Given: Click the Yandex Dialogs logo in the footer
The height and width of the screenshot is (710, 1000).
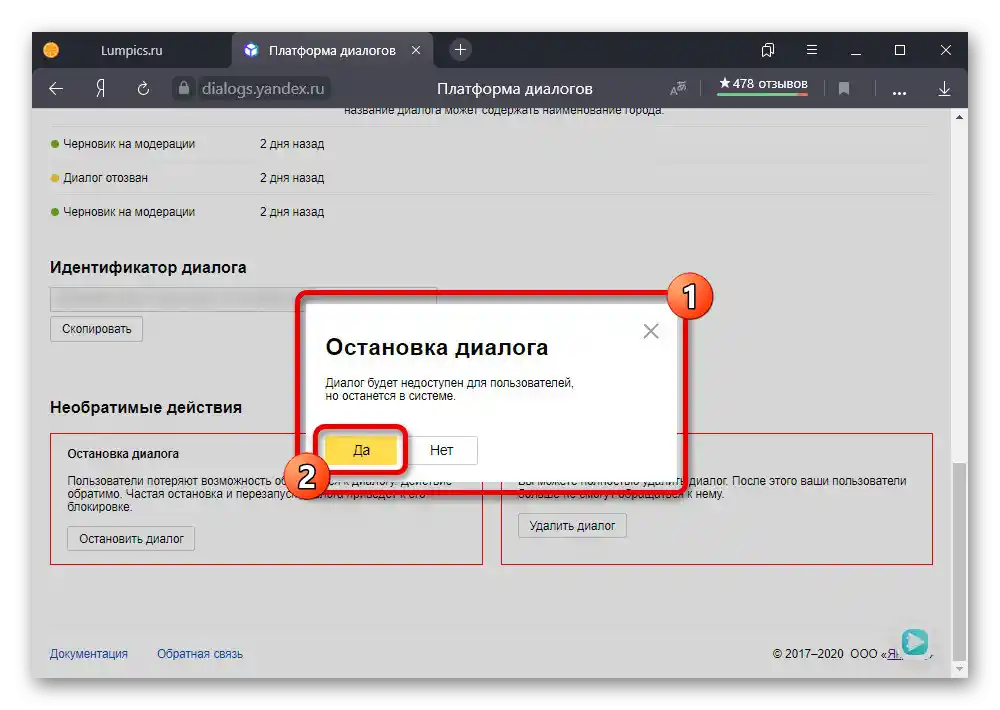Looking at the screenshot, I should [915, 643].
